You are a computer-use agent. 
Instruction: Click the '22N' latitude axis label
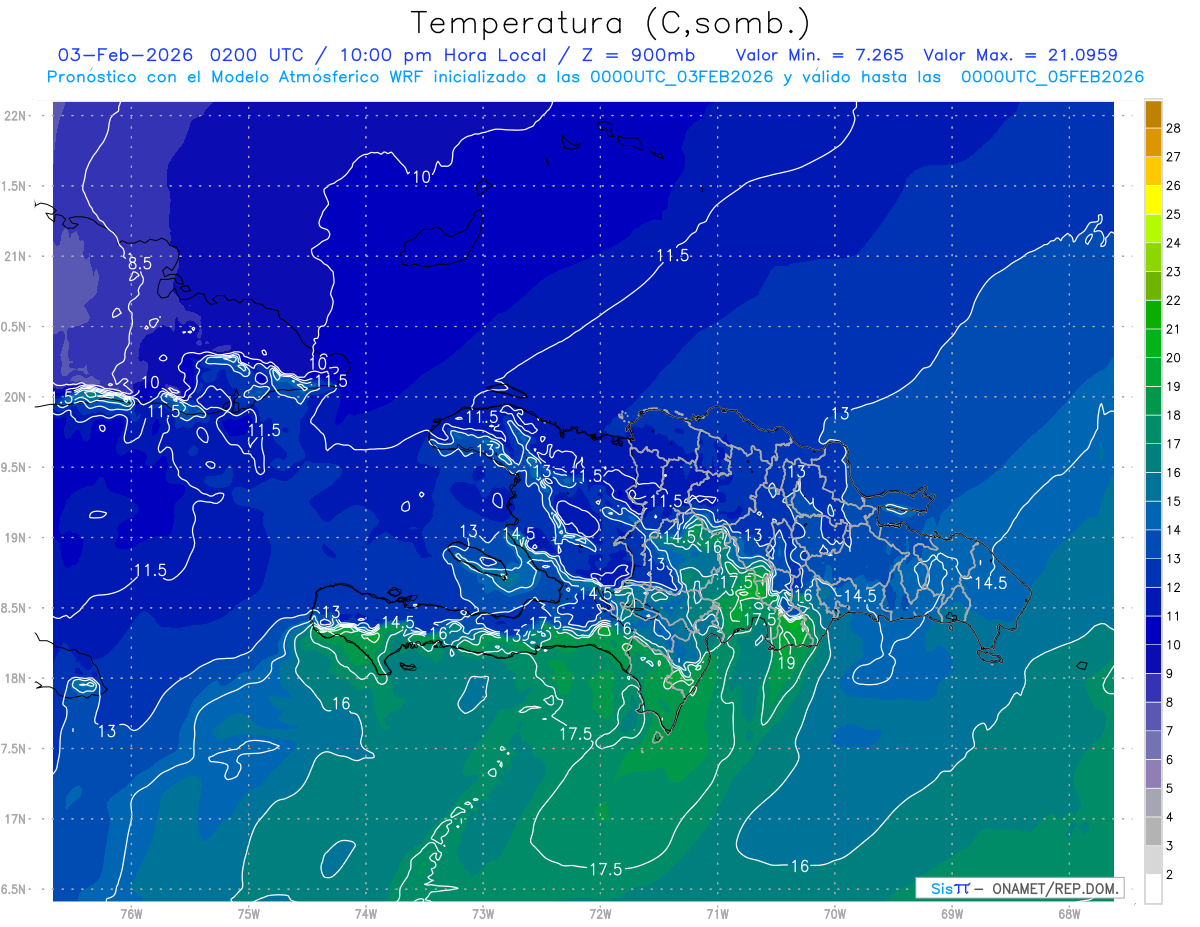pyautogui.click(x=16, y=115)
